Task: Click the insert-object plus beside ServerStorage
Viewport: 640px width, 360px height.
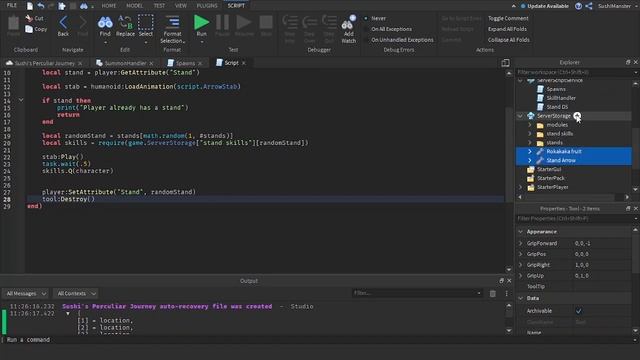Action: [x=577, y=116]
